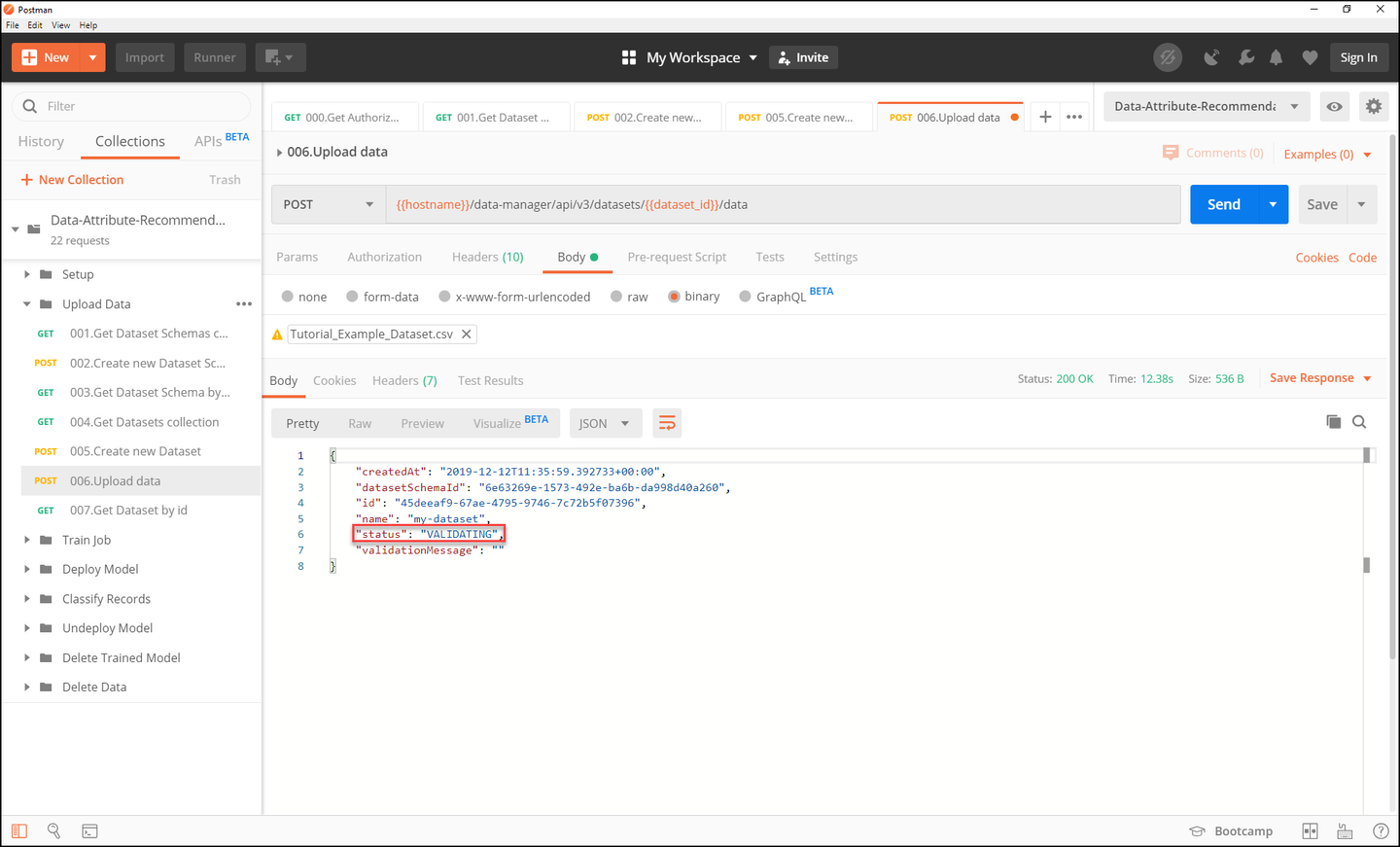Switch to Test Results response tab
1400x847 pixels.
[490, 380]
